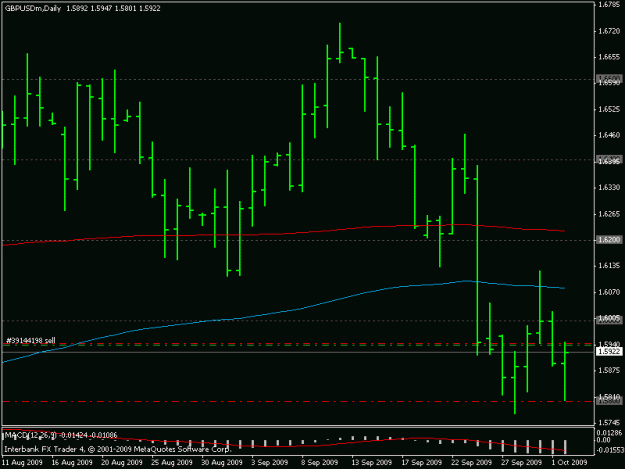Click the 27 Sep 2009 date label
Viewport: 625px width, 469px height.
(521, 462)
